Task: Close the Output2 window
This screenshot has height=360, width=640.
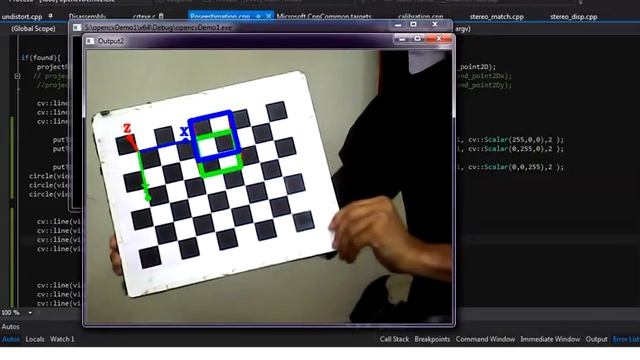Action: tap(439, 39)
